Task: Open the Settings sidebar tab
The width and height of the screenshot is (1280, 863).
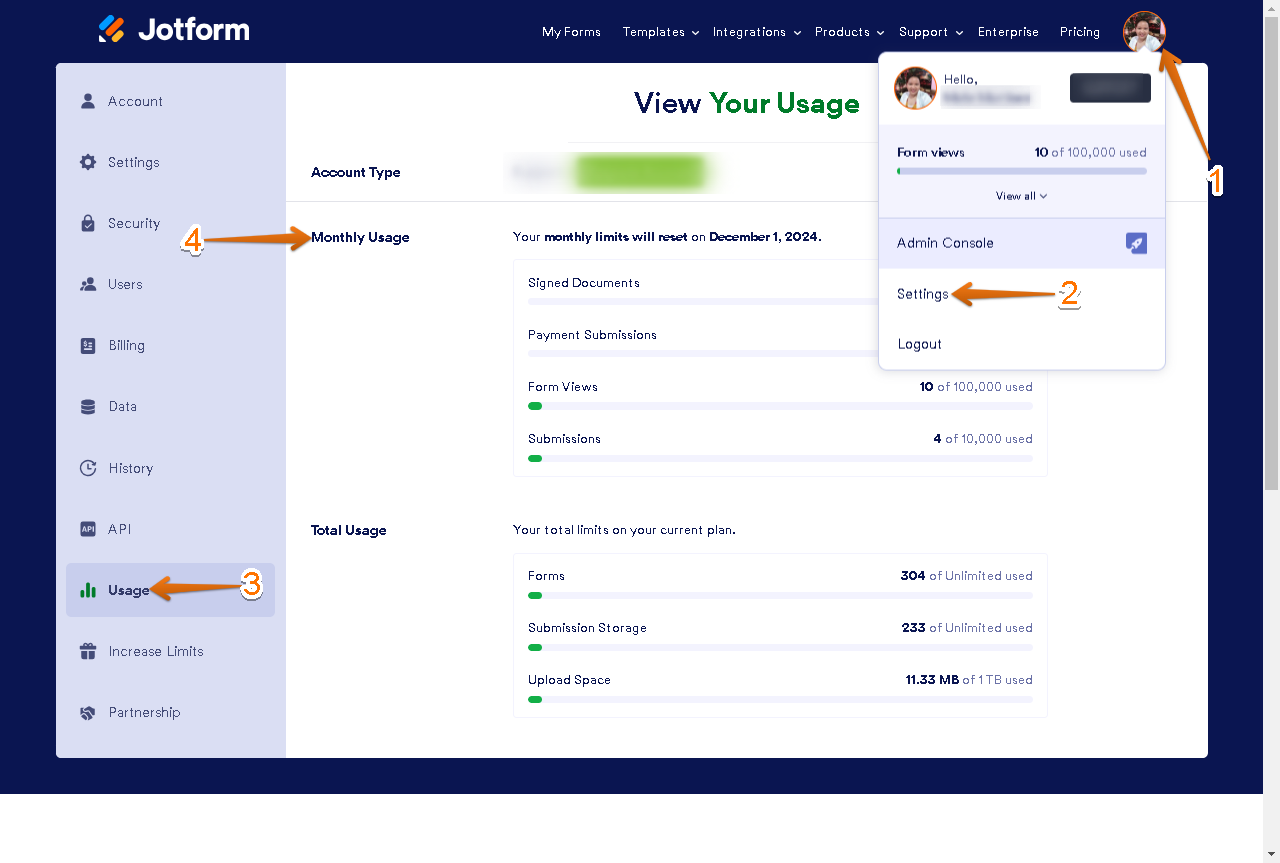Action: pyautogui.click(x=170, y=162)
